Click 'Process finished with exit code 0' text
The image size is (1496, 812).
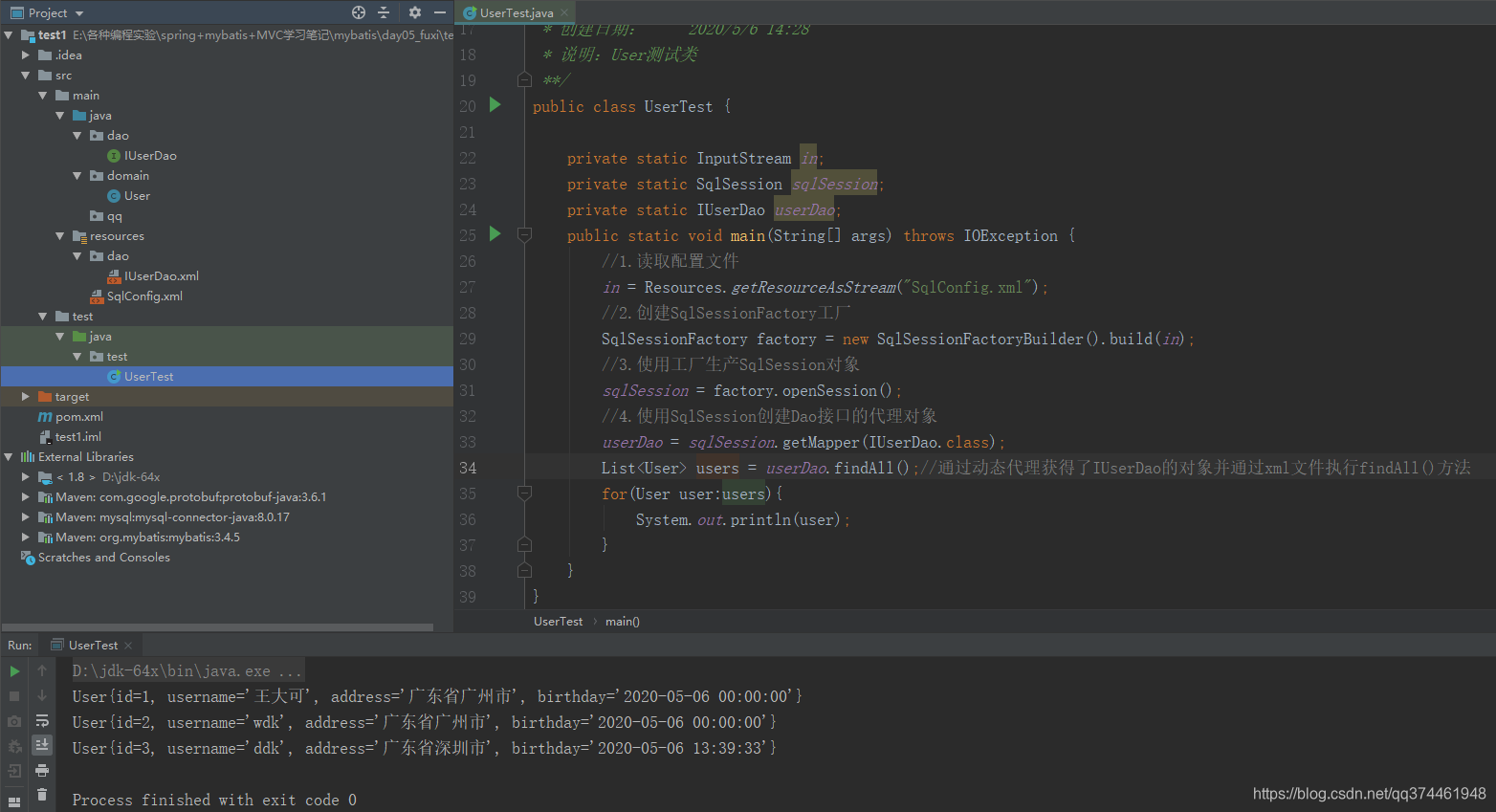coord(214,801)
